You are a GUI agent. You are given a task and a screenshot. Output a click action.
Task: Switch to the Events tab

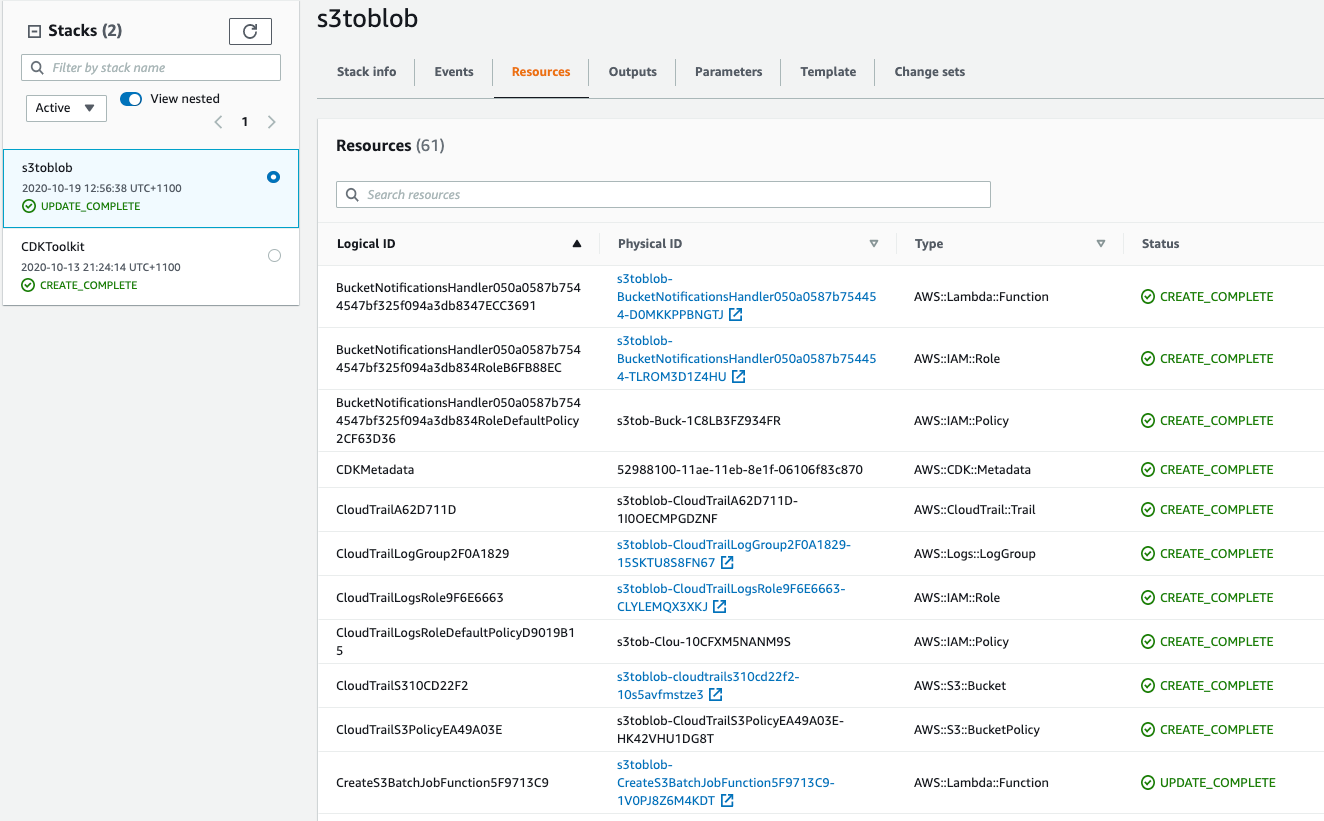(x=454, y=72)
